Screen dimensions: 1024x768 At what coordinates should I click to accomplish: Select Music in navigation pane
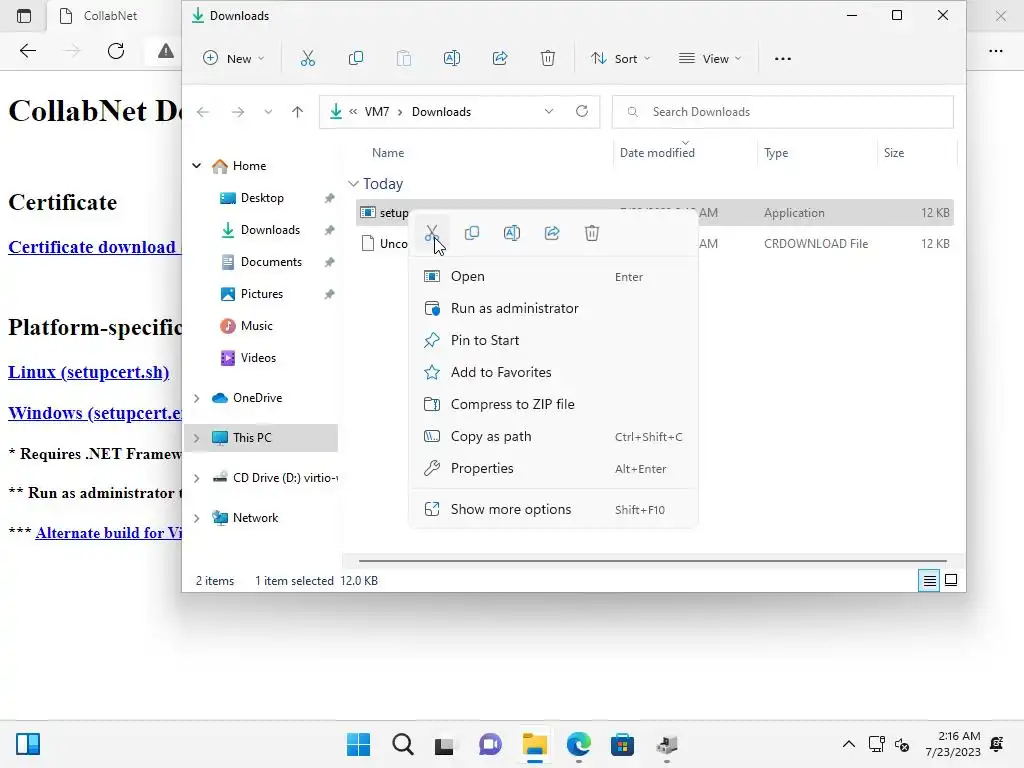coord(256,326)
